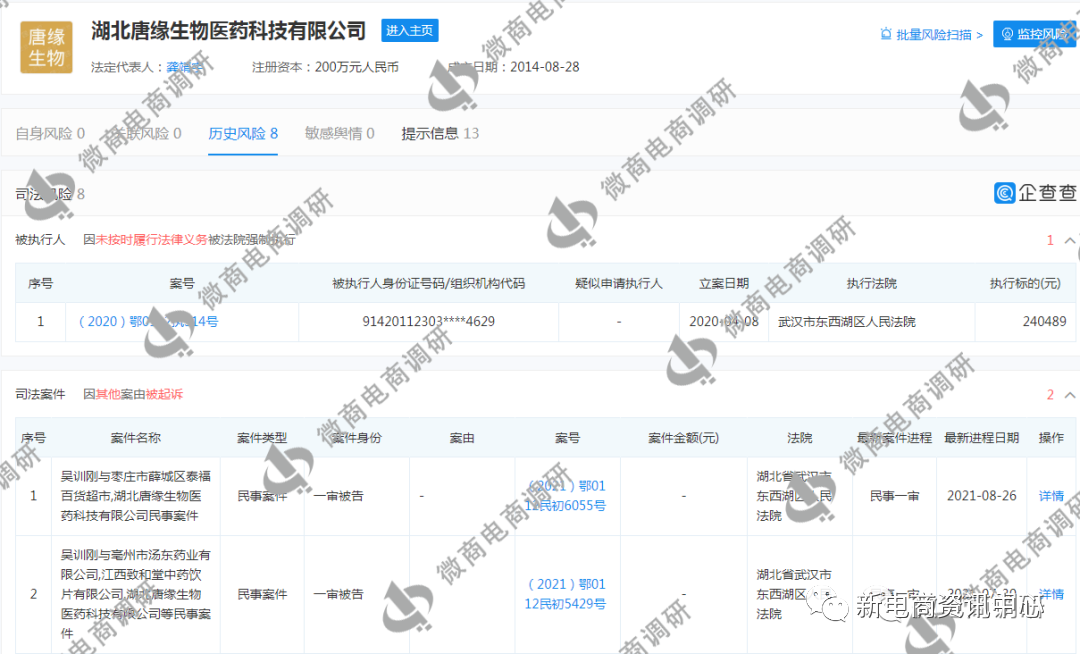
Task: Switch to the 自身风险 0 tab
Action: pos(50,134)
